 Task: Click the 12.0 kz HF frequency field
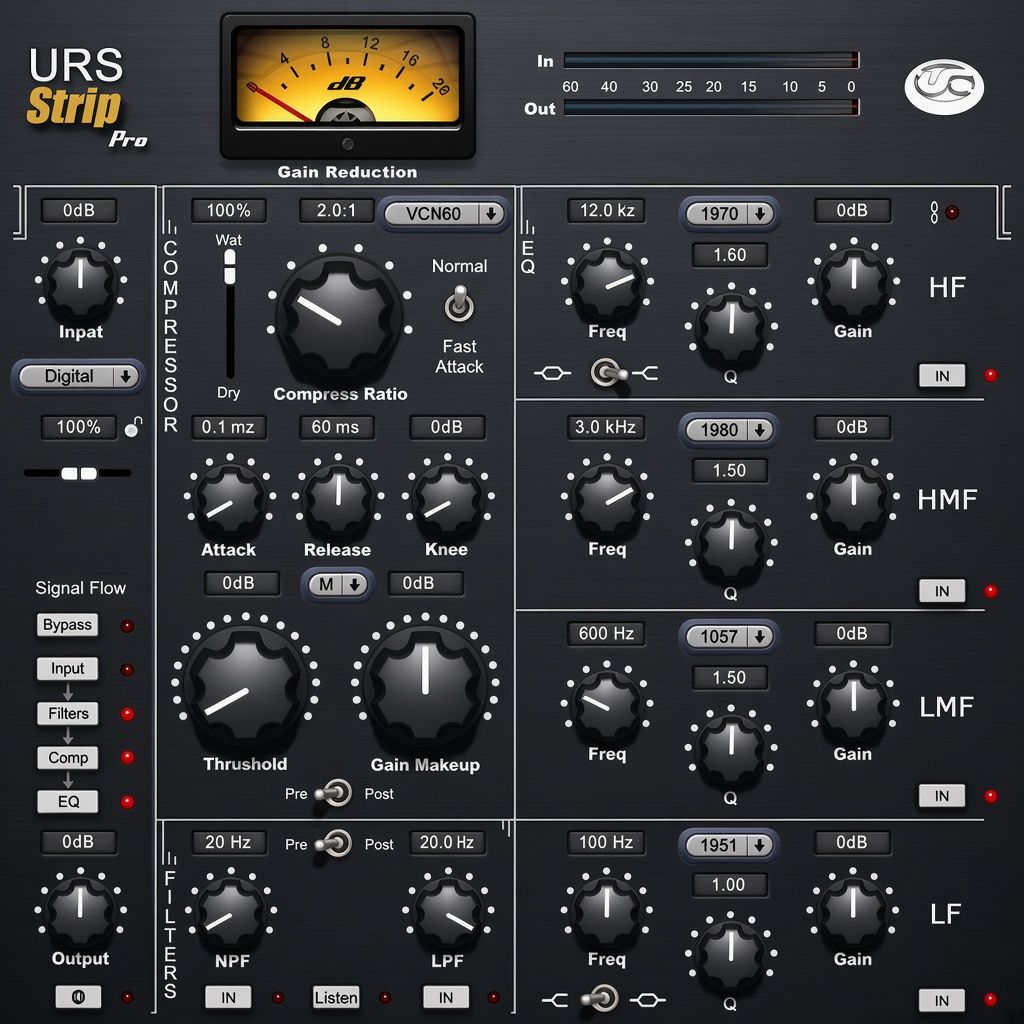(x=607, y=210)
